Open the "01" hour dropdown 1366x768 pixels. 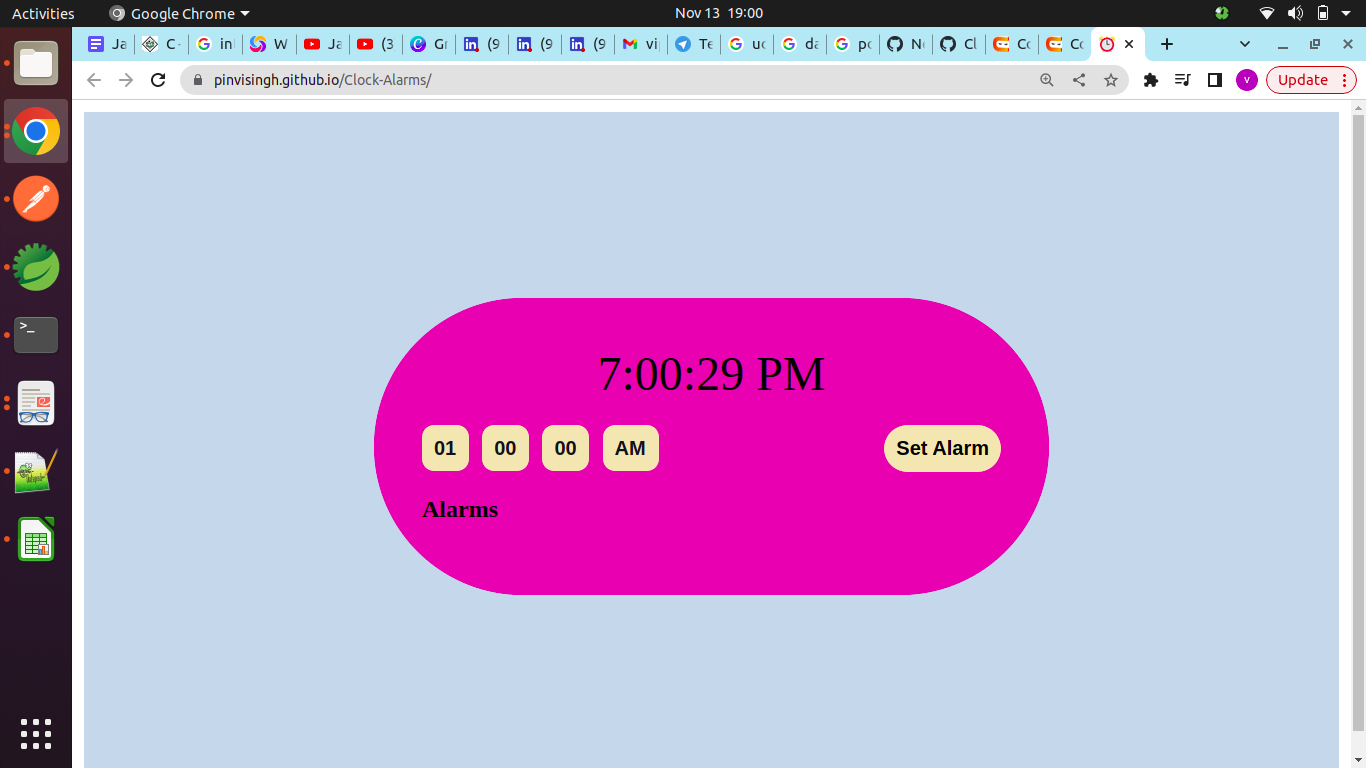445,448
